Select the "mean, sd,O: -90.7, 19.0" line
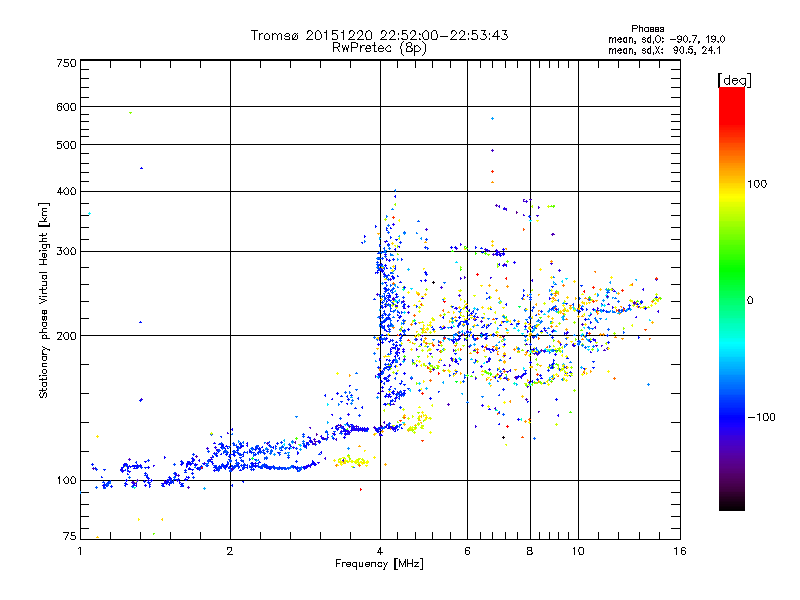 pyautogui.click(x=666, y=39)
